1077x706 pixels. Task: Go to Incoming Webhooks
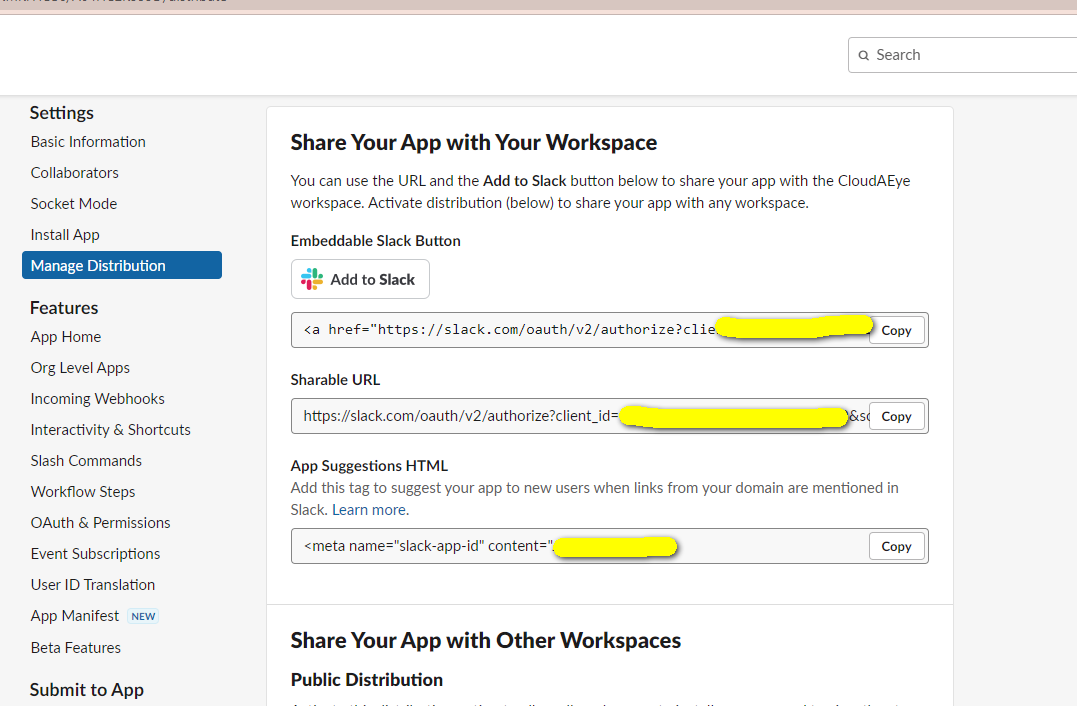[x=98, y=398]
